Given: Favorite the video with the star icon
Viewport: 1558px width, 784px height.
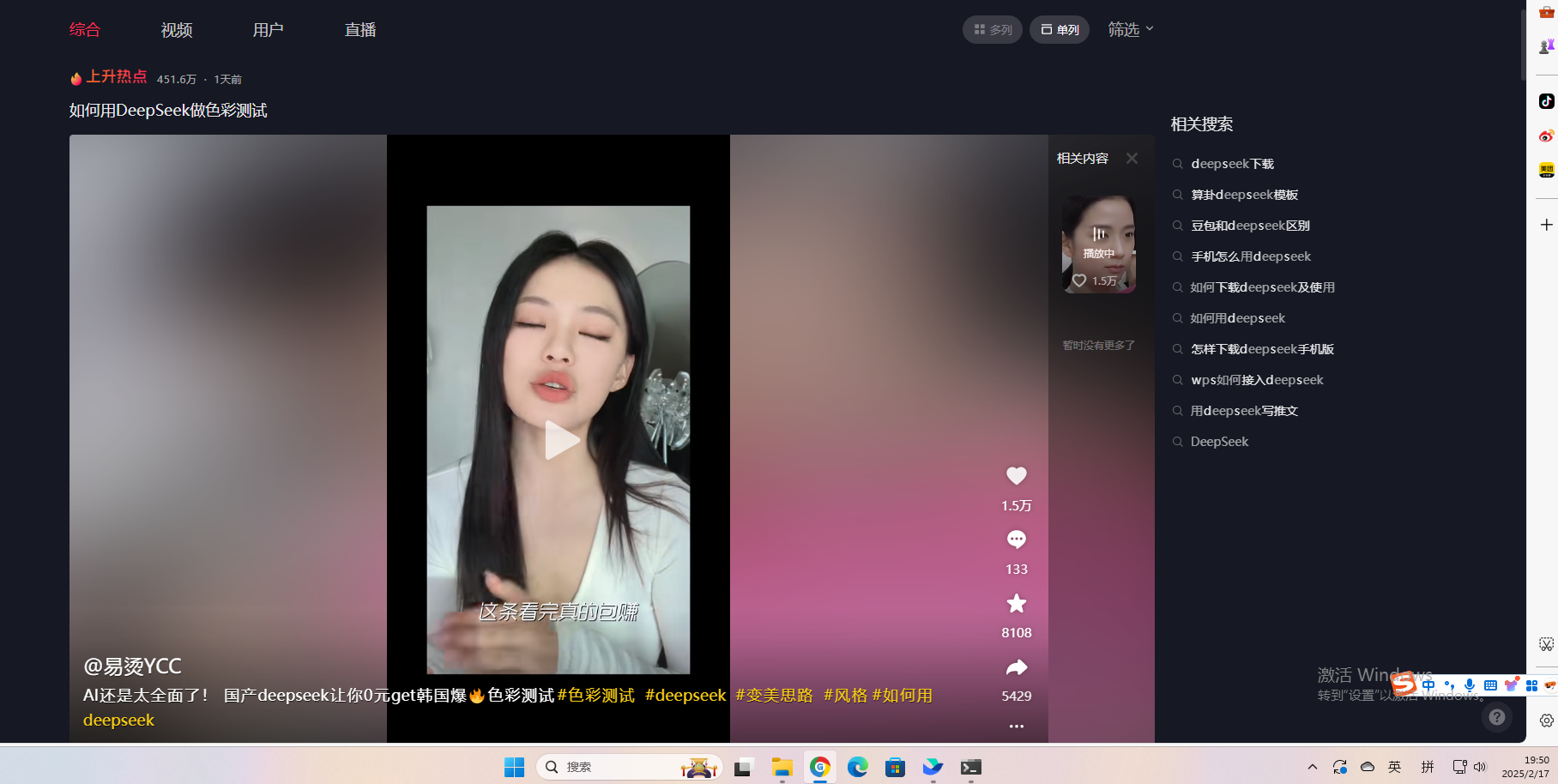Looking at the screenshot, I should (x=1017, y=604).
